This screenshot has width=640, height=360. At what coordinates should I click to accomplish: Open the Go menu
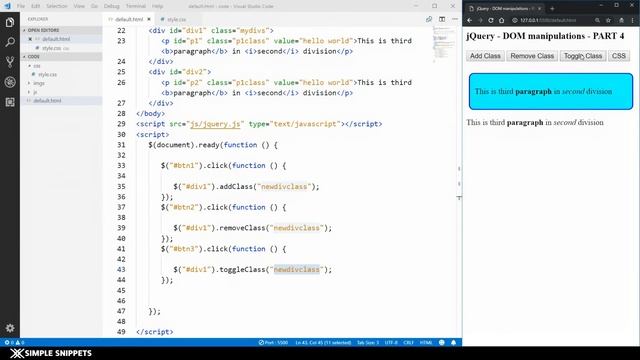click(x=94, y=6)
